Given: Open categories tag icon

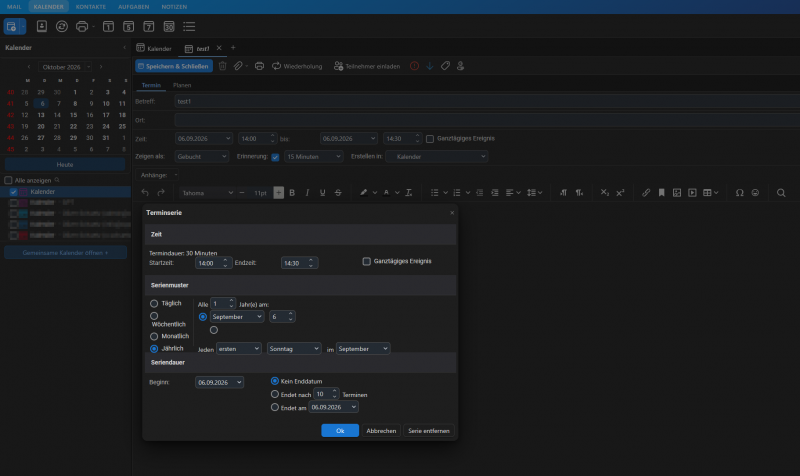Looking at the screenshot, I should (445, 66).
